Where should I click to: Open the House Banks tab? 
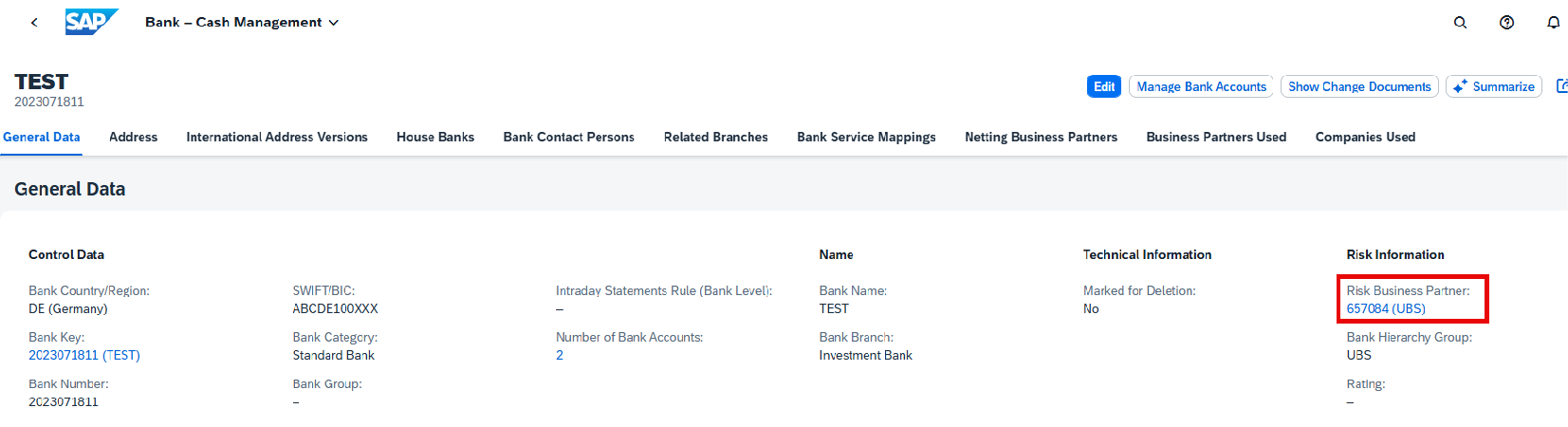[x=435, y=137]
